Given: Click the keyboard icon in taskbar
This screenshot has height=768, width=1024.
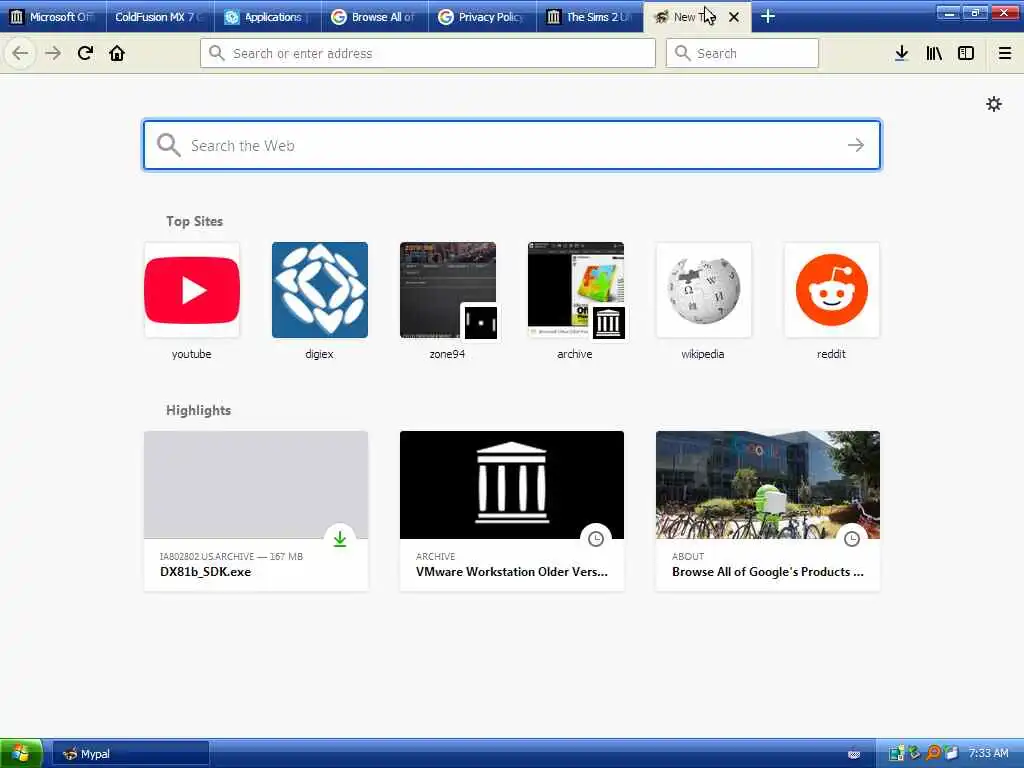Looking at the screenshot, I should (854, 754).
